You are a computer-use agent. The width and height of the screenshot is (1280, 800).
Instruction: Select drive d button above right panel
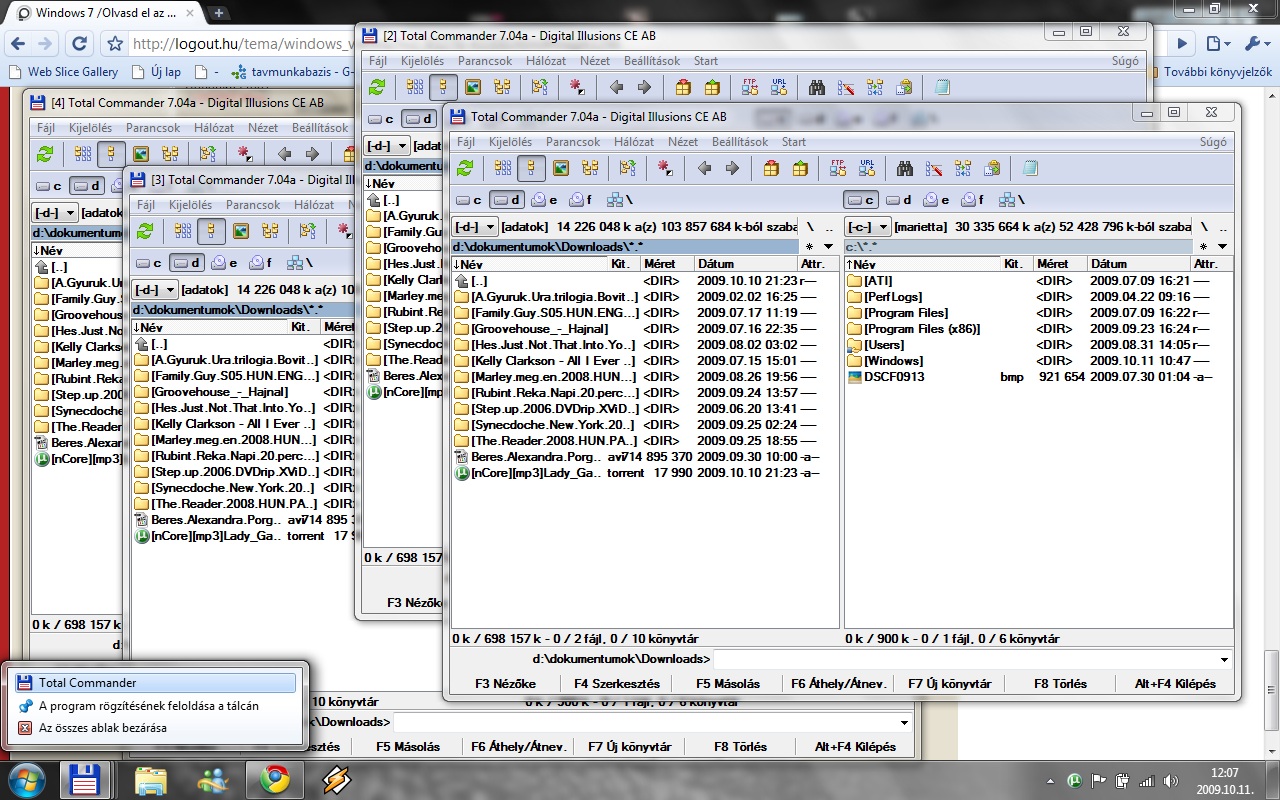[899, 200]
